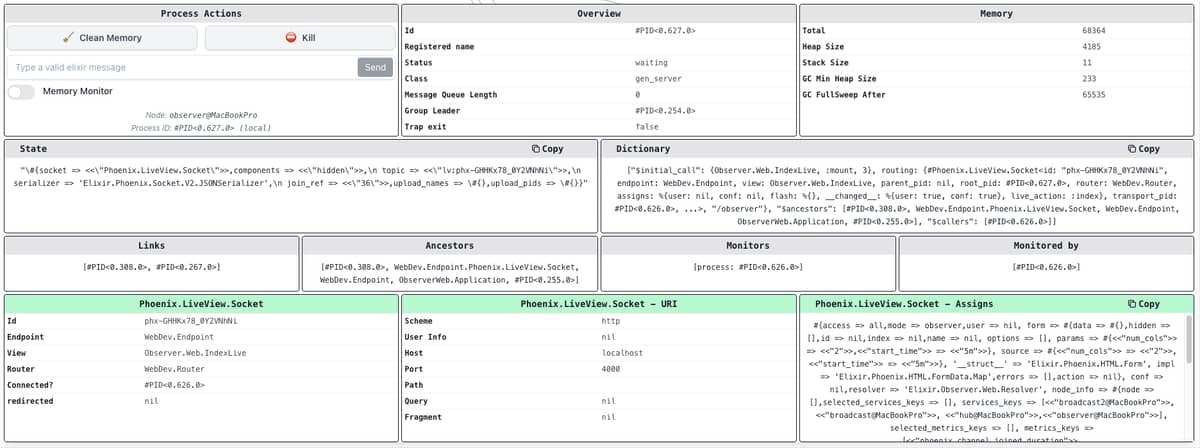Viewport: 1200px width, 448px height.
Task: Open #PID<0.267.0> in the Links panel
Action: [187, 267]
